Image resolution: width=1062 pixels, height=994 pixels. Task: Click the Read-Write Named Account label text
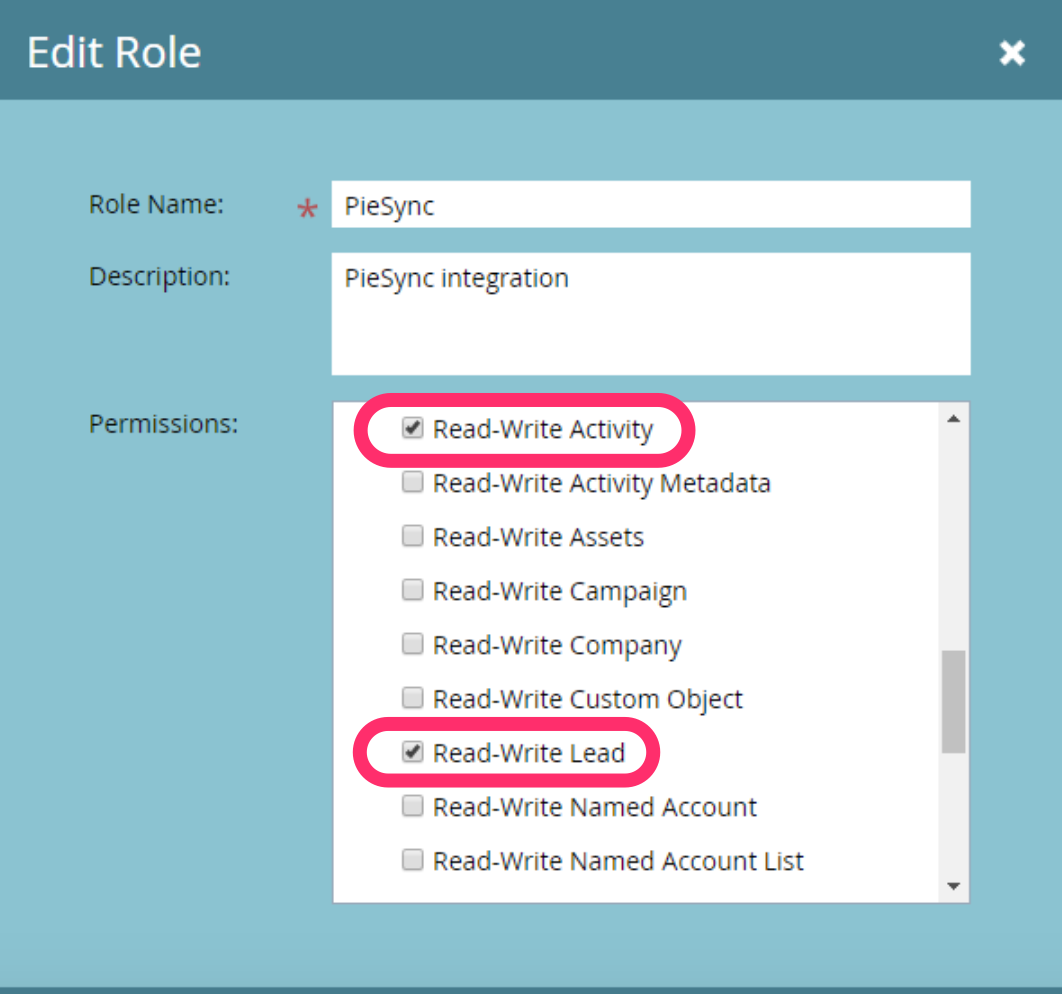(x=595, y=807)
